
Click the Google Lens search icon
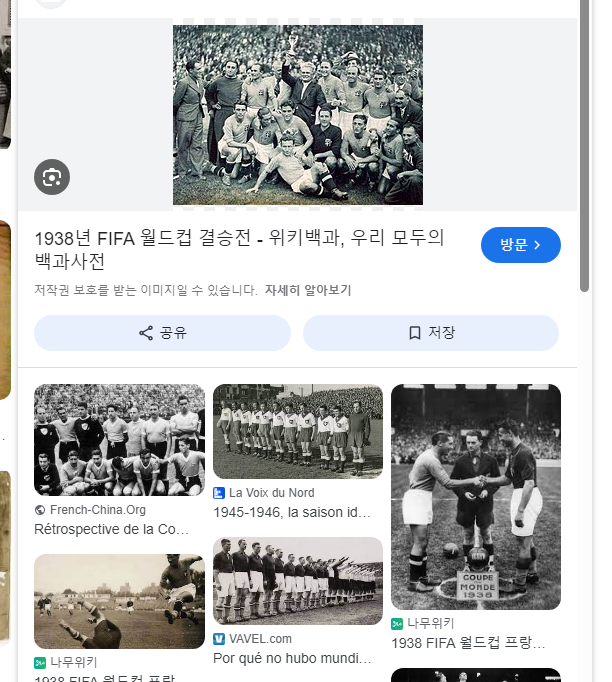[52, 177]
